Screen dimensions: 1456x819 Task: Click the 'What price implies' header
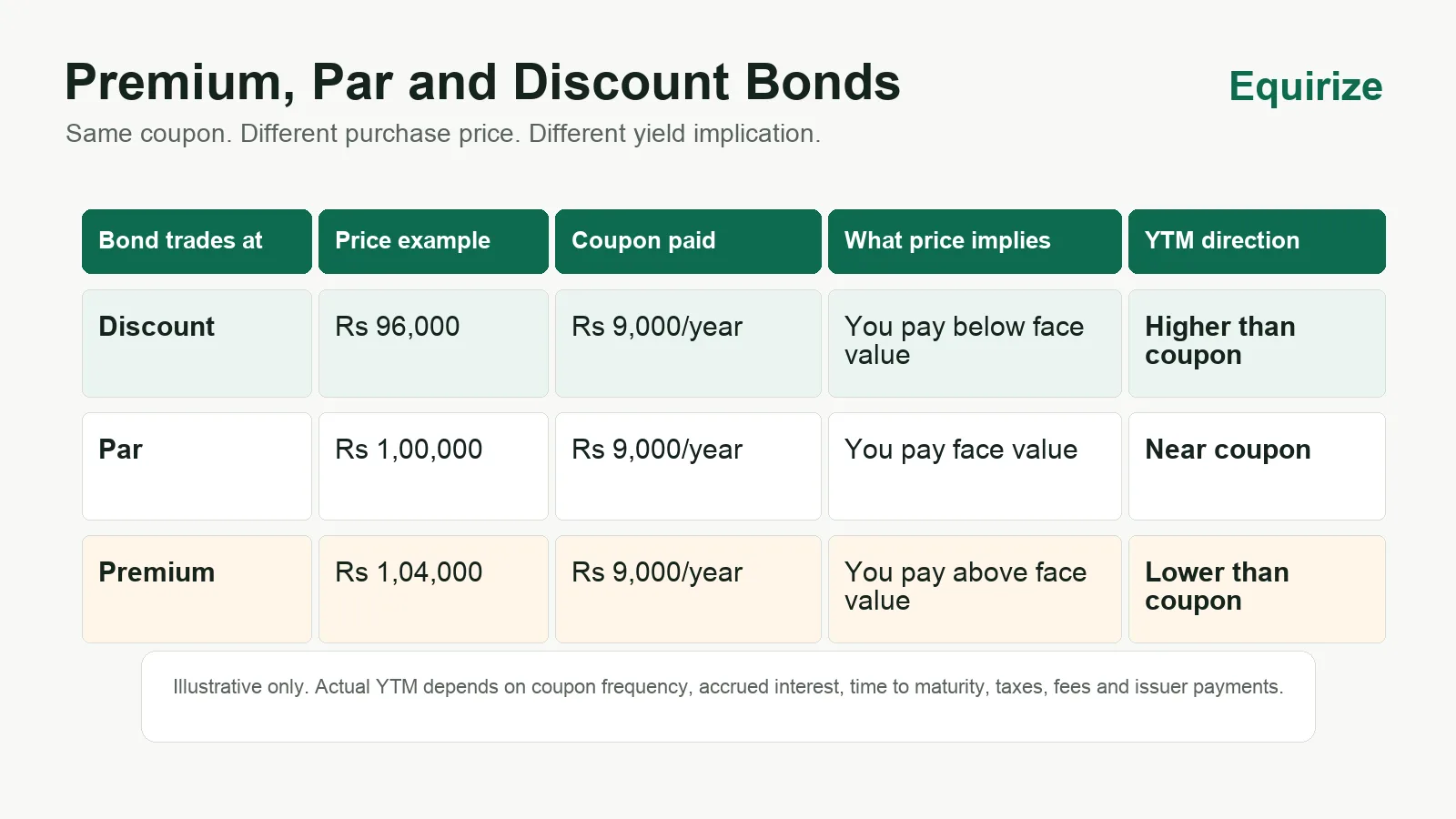click(x=975, y=241)
